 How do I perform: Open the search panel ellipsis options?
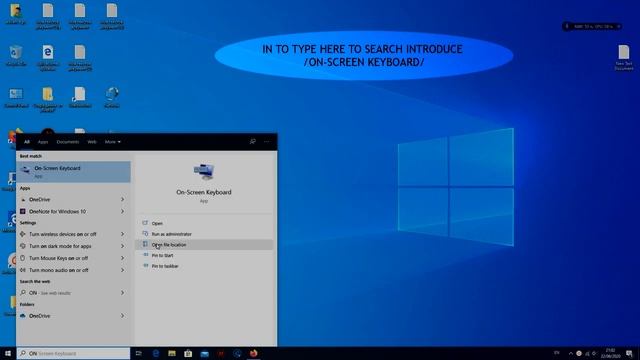(x=267, y=142)
